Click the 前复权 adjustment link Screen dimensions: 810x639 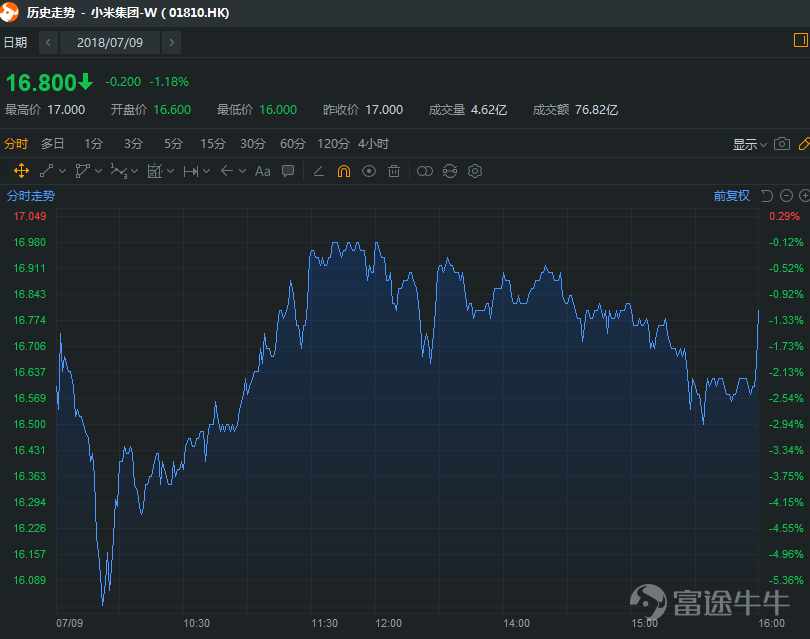(x=731, y=196)
